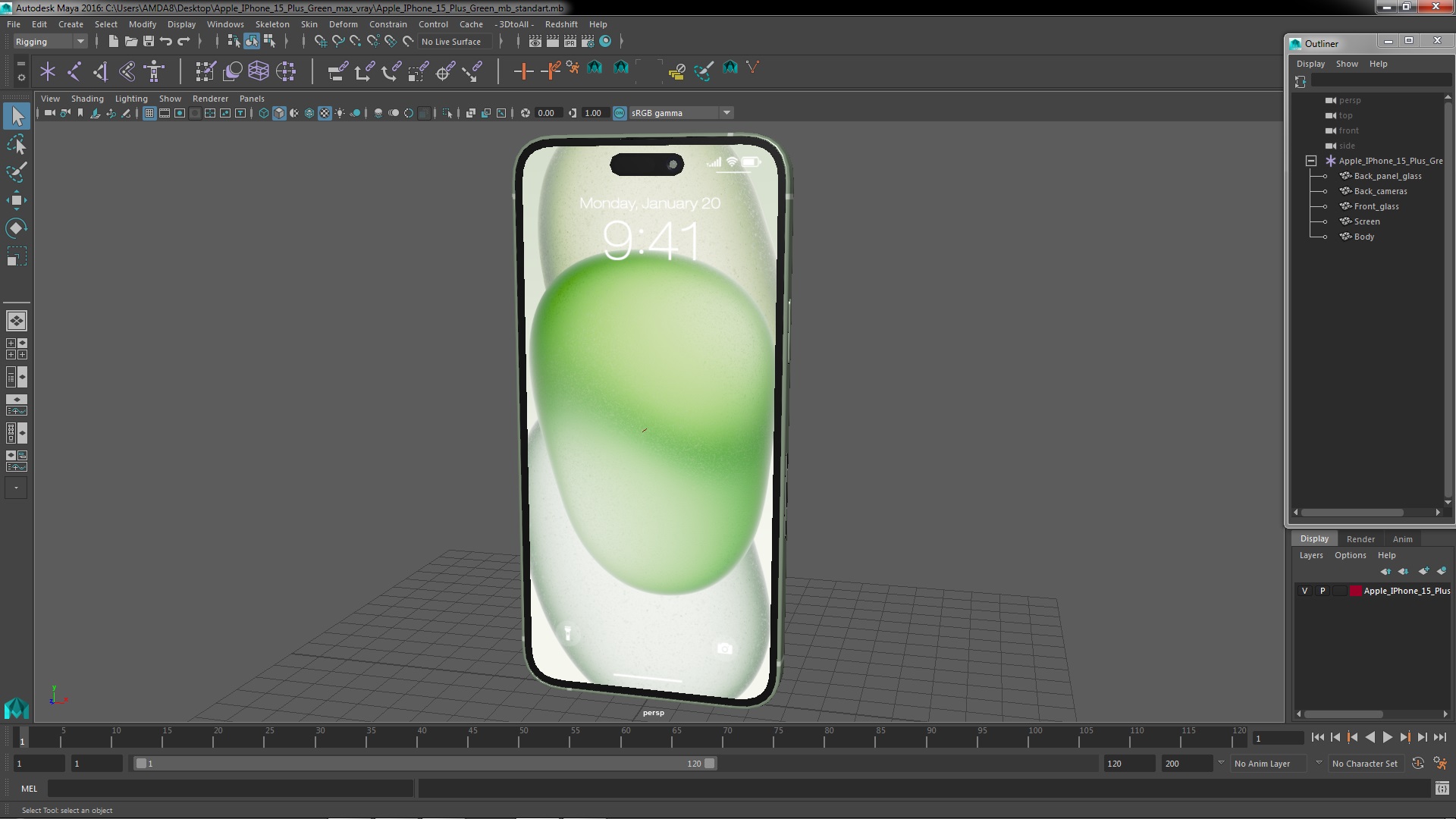Viewport: 1456px width, 819px height.
Task: Click the Create Joint shelf icon
Action: 74,71
